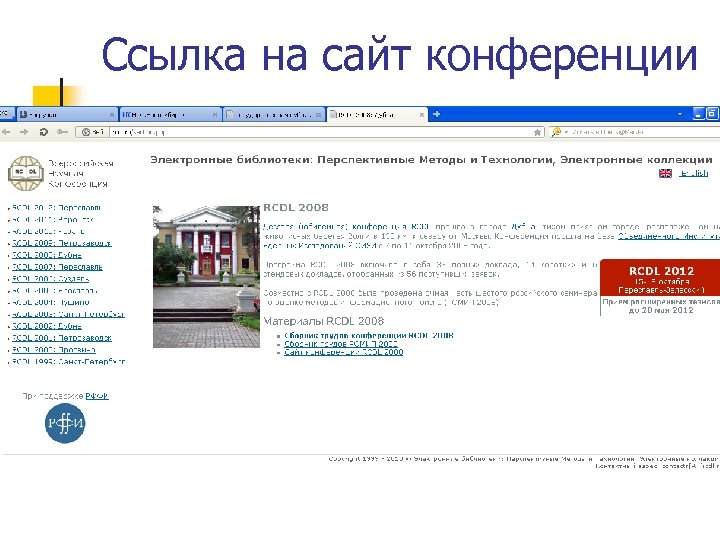Open the RCDL 2011 link in the sidebar
The width and height of the screenshot is (720, 540).
tap(53, 219)
